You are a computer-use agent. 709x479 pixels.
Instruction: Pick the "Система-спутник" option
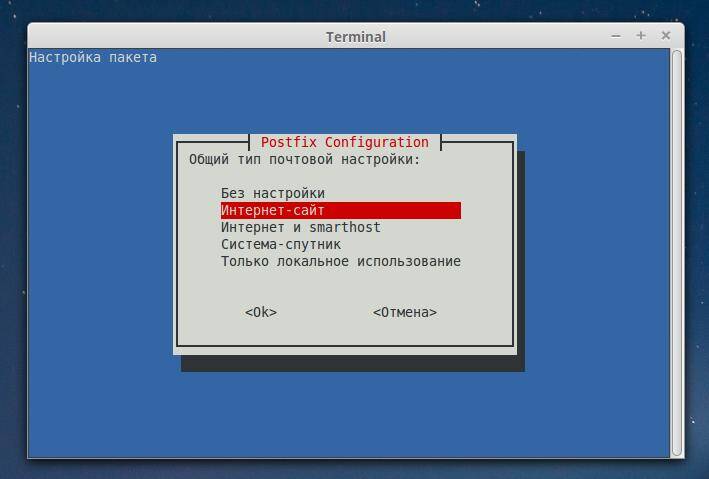pyautogui.click(x=281, y=244)
